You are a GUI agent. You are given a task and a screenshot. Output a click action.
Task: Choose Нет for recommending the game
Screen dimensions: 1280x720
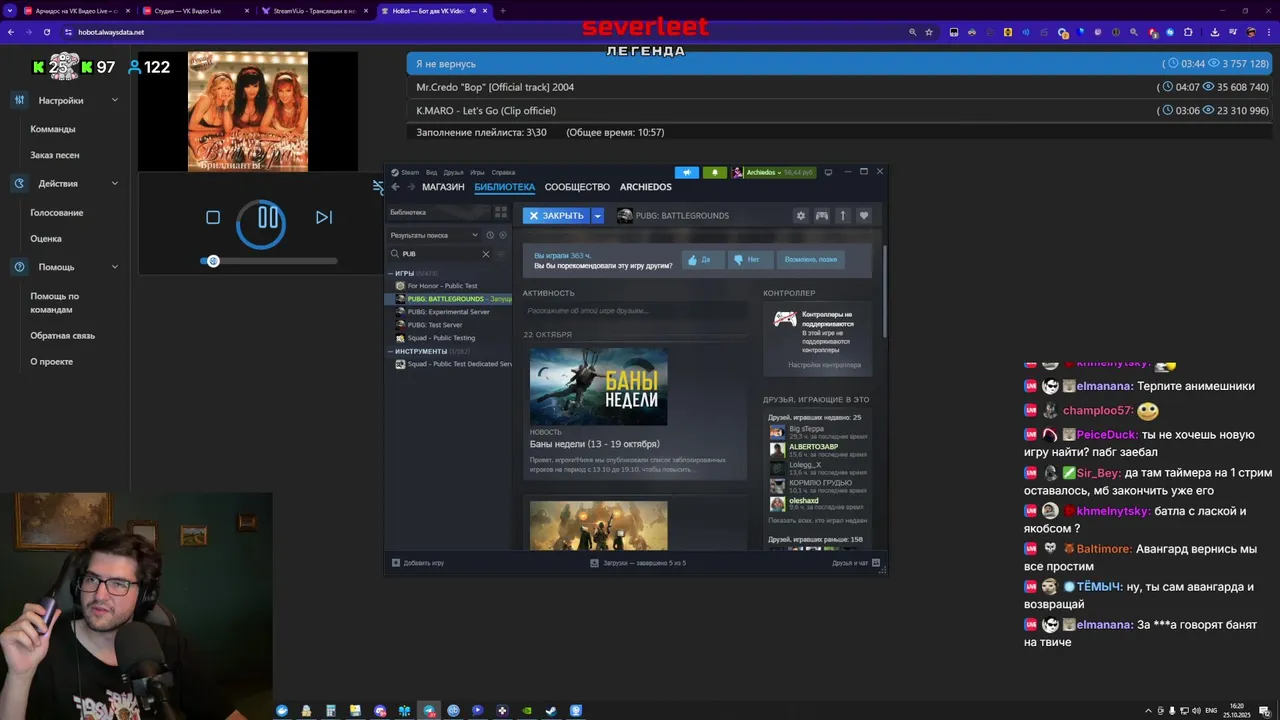click(x=751, y=259)
